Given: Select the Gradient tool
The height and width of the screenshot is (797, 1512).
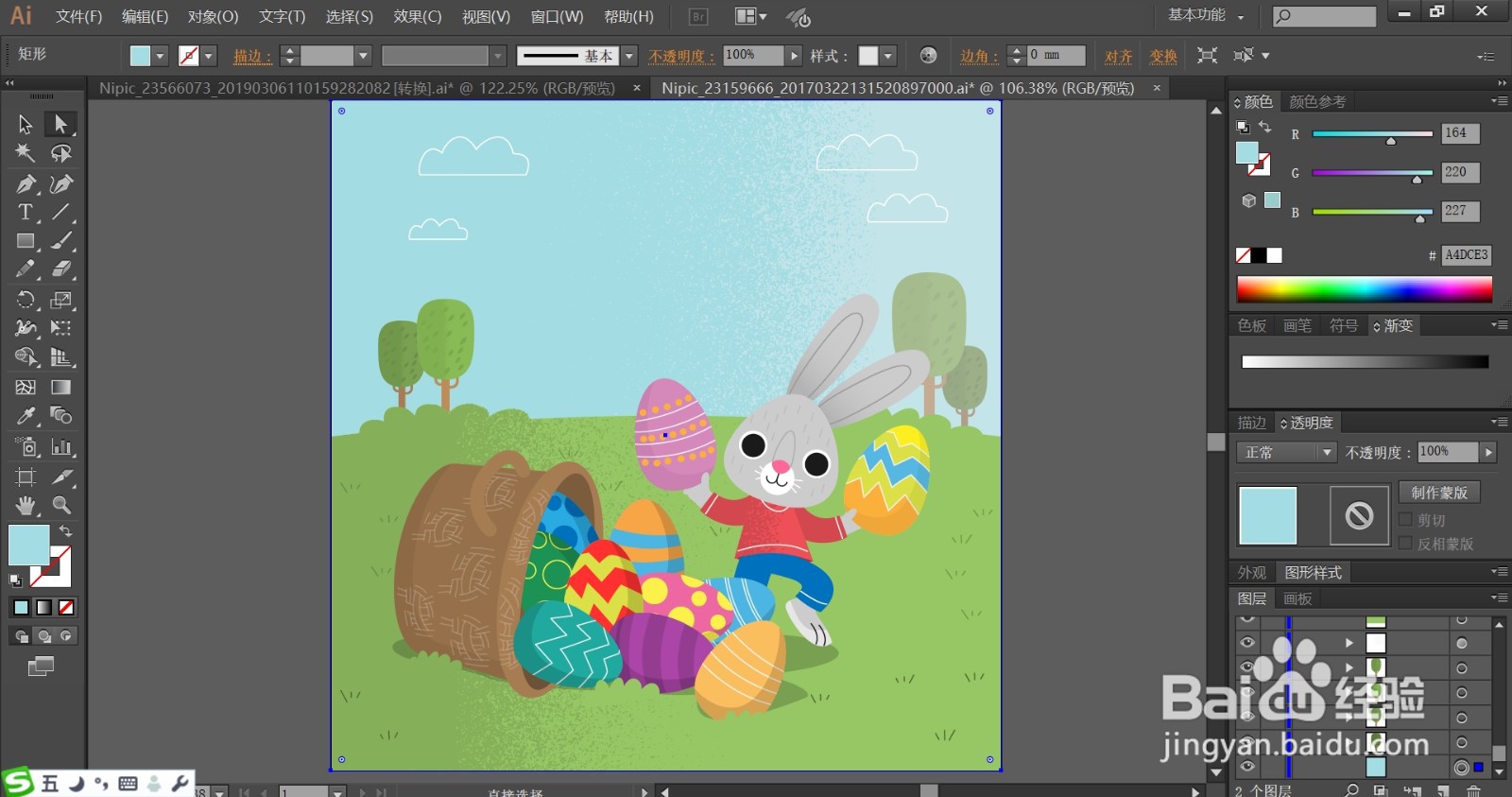Looking at the screenshot, I should point(61,387).
